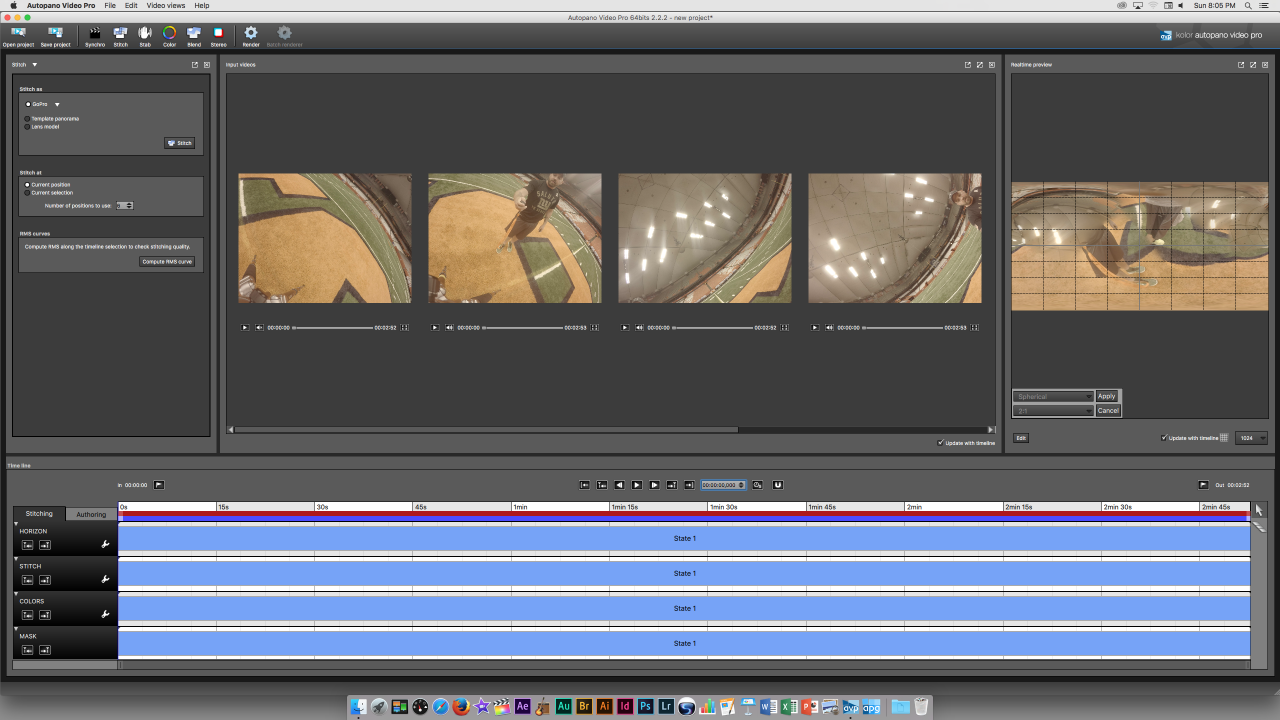Viewport: 1280px width, 720px height.
Task: Play the timeline with center play button
Action: [x=637, y=485]
